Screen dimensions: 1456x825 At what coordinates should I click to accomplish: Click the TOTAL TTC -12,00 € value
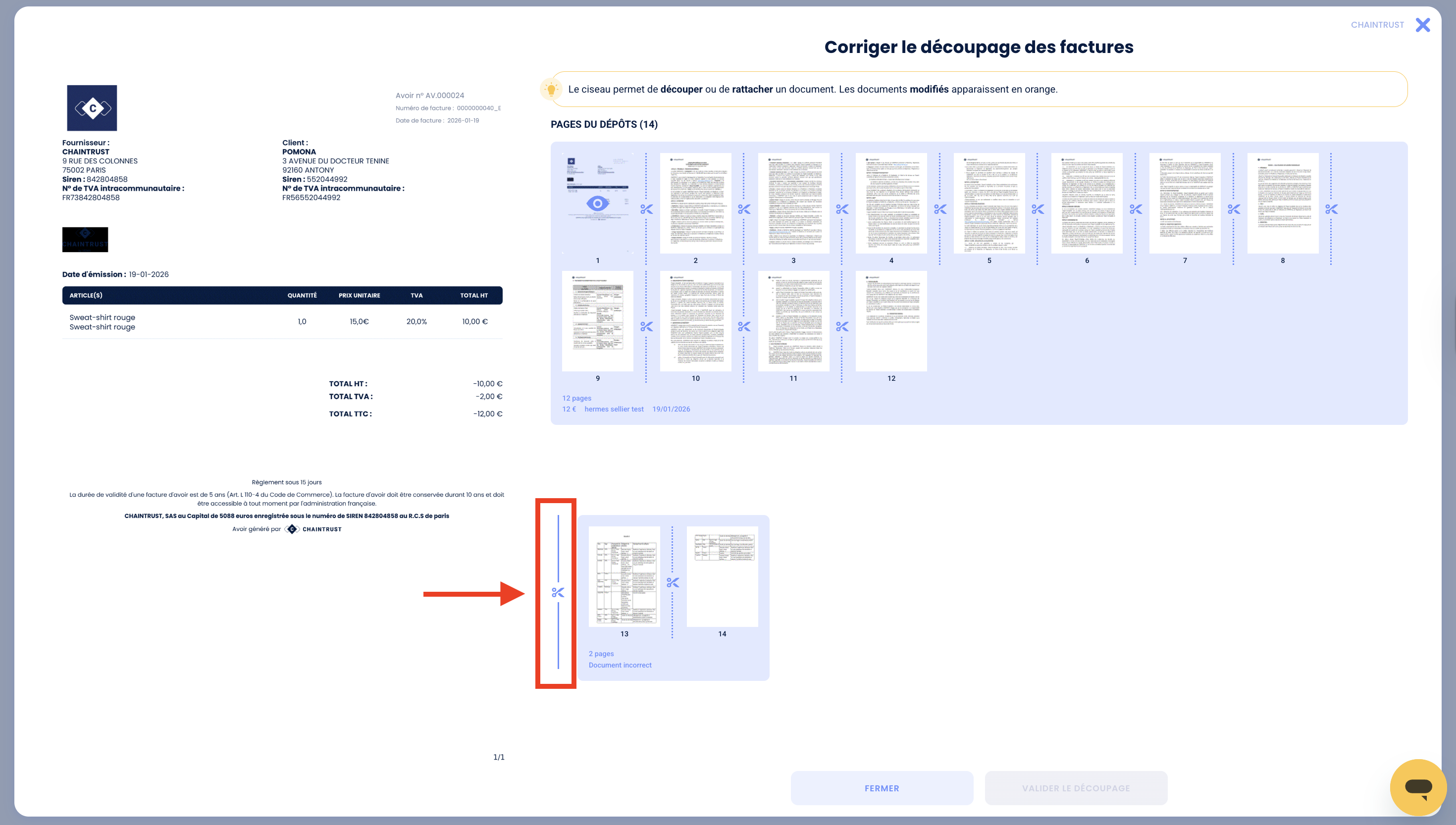click(488, 413)
